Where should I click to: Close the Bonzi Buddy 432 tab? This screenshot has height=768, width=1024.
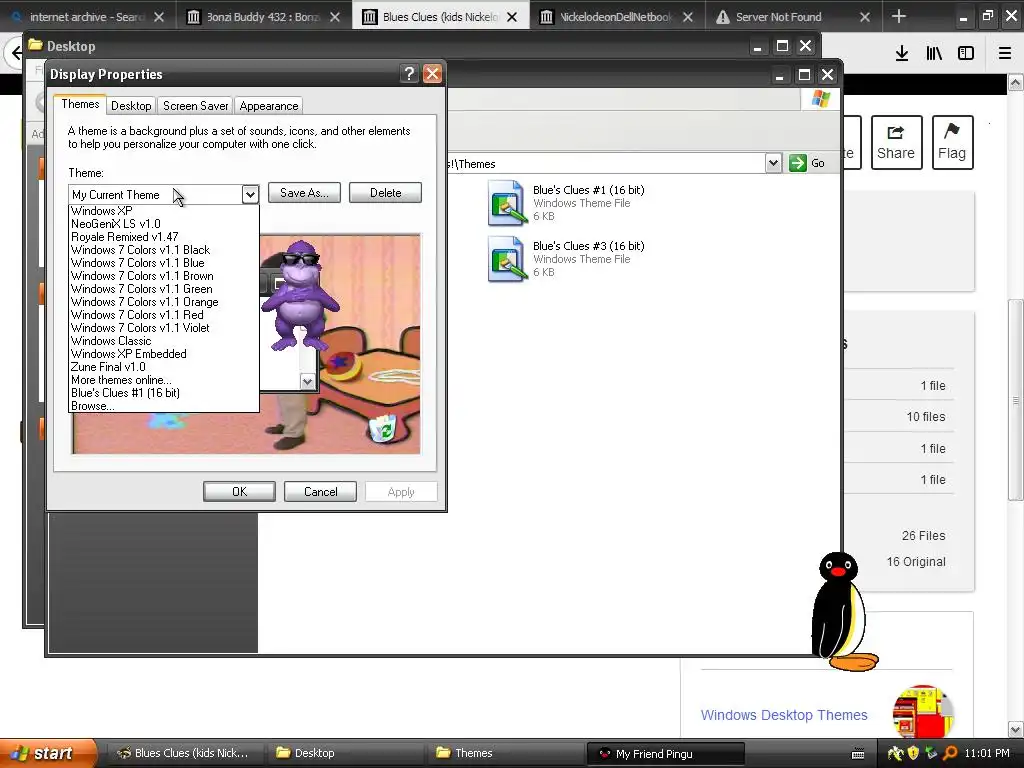click(335, 17)
